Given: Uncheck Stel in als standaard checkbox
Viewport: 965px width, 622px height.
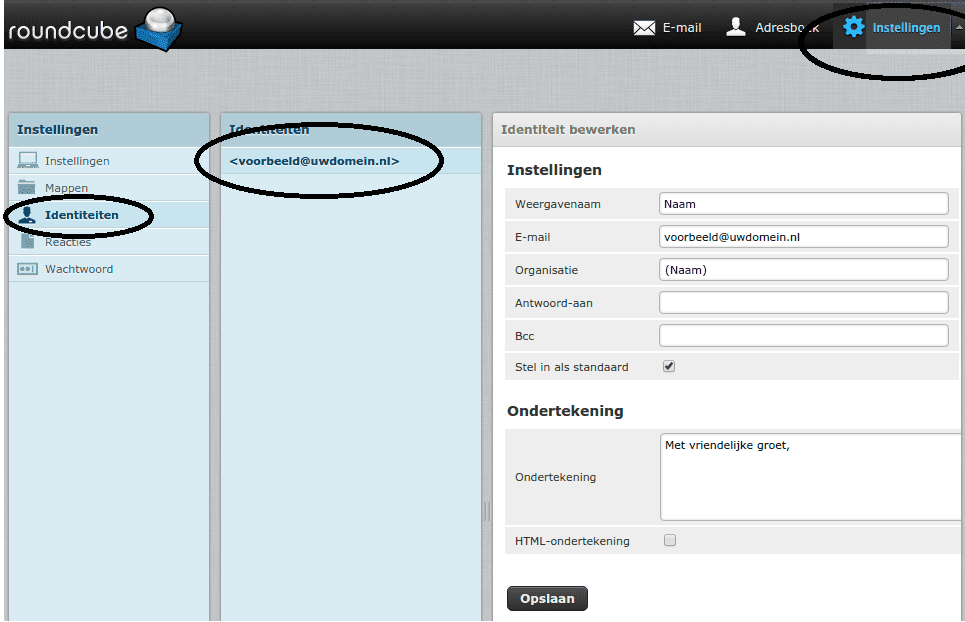Looking at the screenshot, I should [669, 367].
